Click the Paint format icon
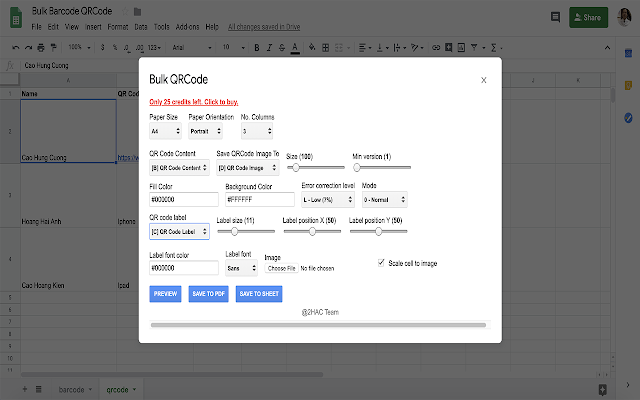 coord(53,48)
